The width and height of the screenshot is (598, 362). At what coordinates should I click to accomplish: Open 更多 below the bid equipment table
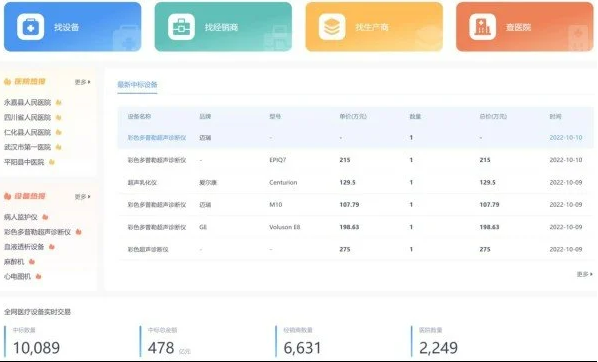click(x=585, y=274)
